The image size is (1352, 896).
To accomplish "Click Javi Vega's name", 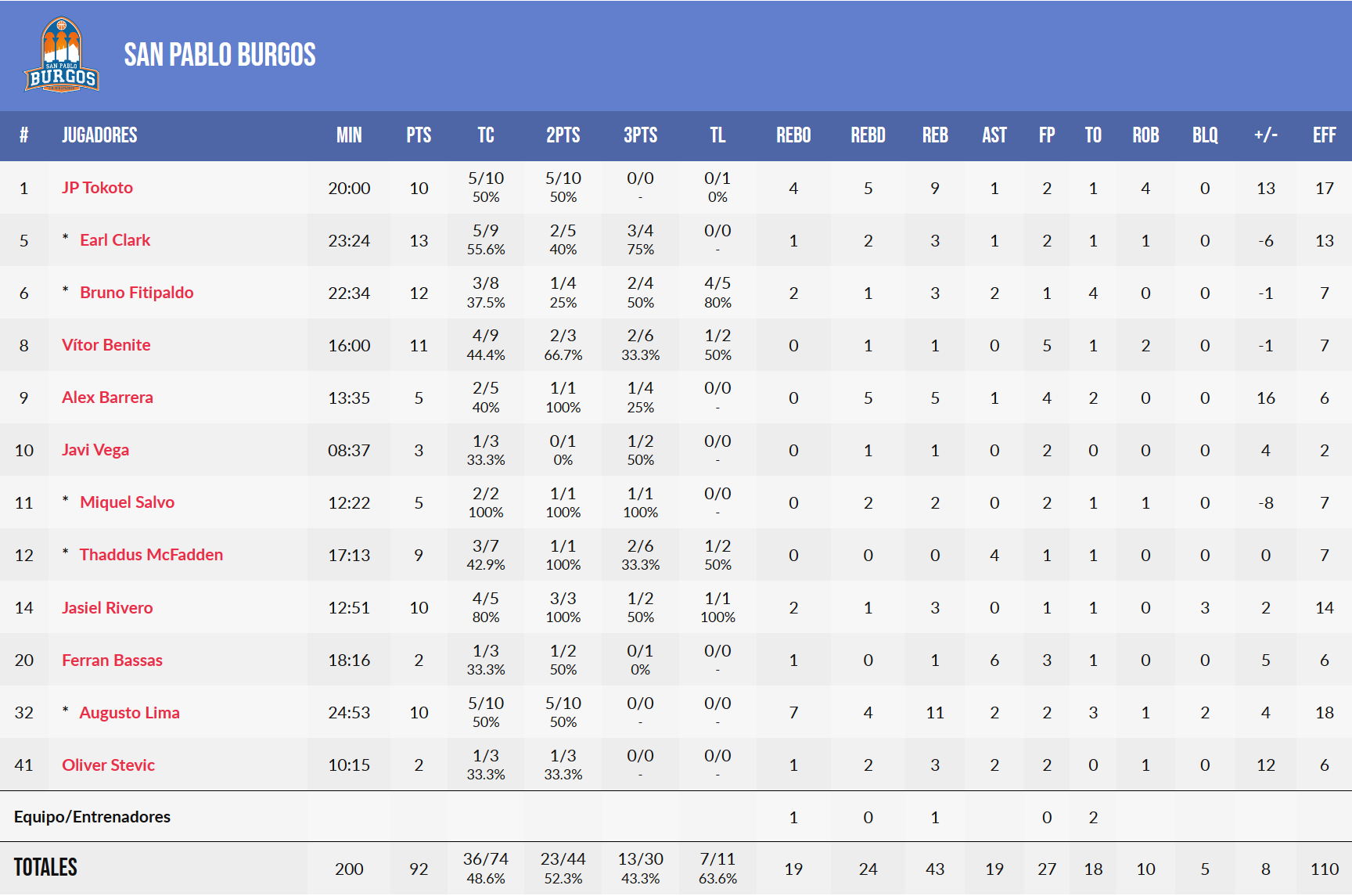I will [x=95, y=450].
